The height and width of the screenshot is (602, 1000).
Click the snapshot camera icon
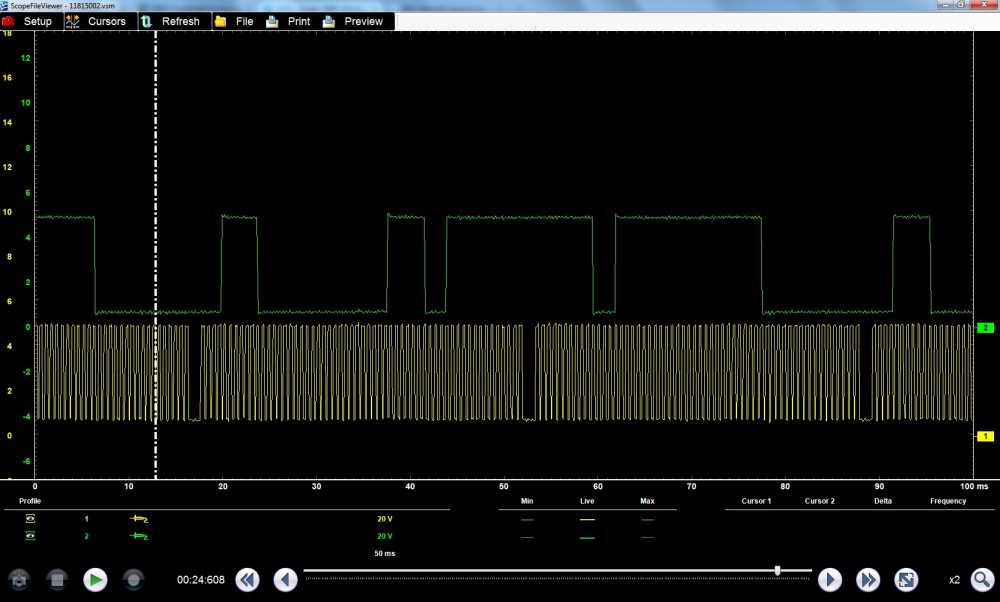tap(19, 579)
